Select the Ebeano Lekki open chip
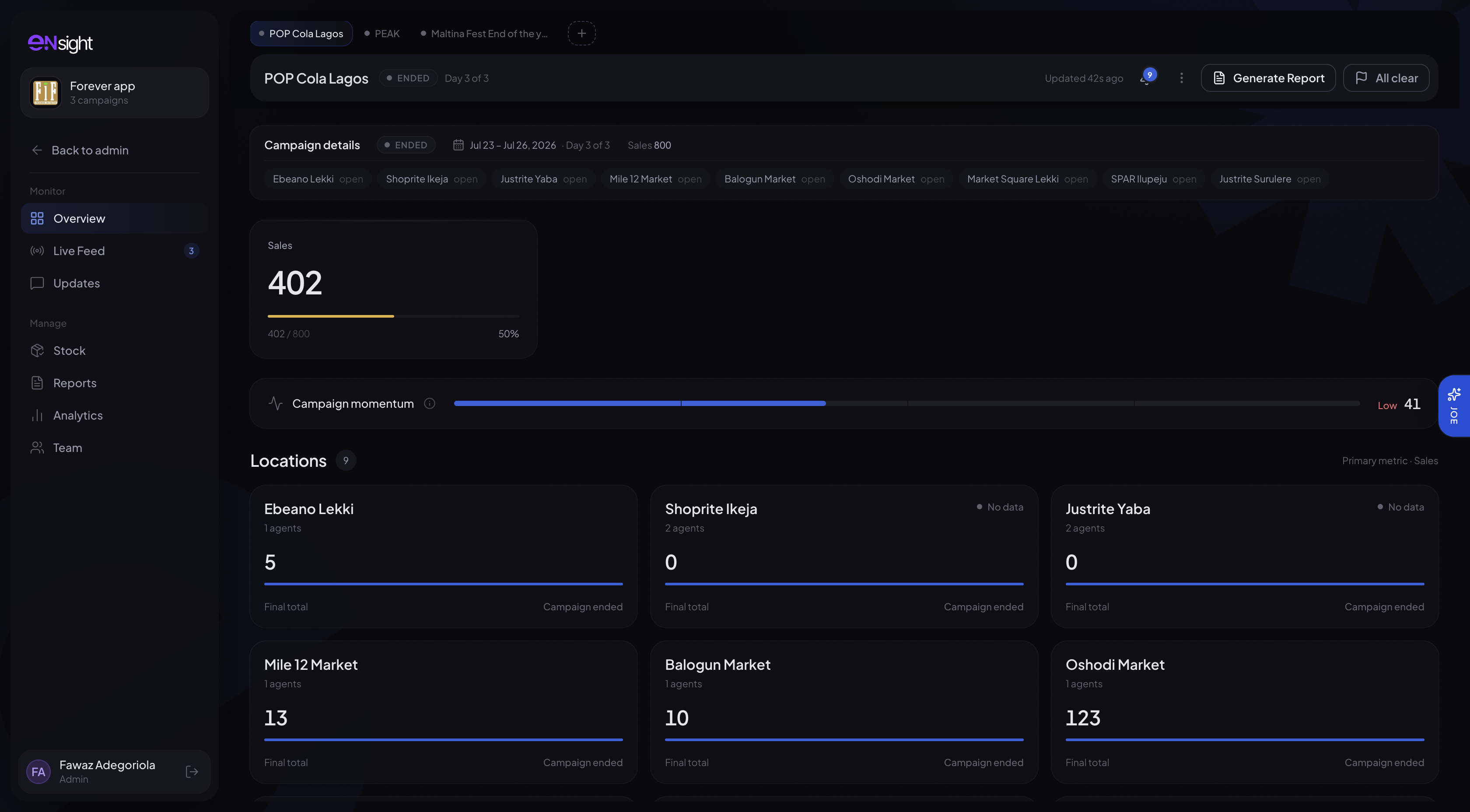 [x=318, y=179]
